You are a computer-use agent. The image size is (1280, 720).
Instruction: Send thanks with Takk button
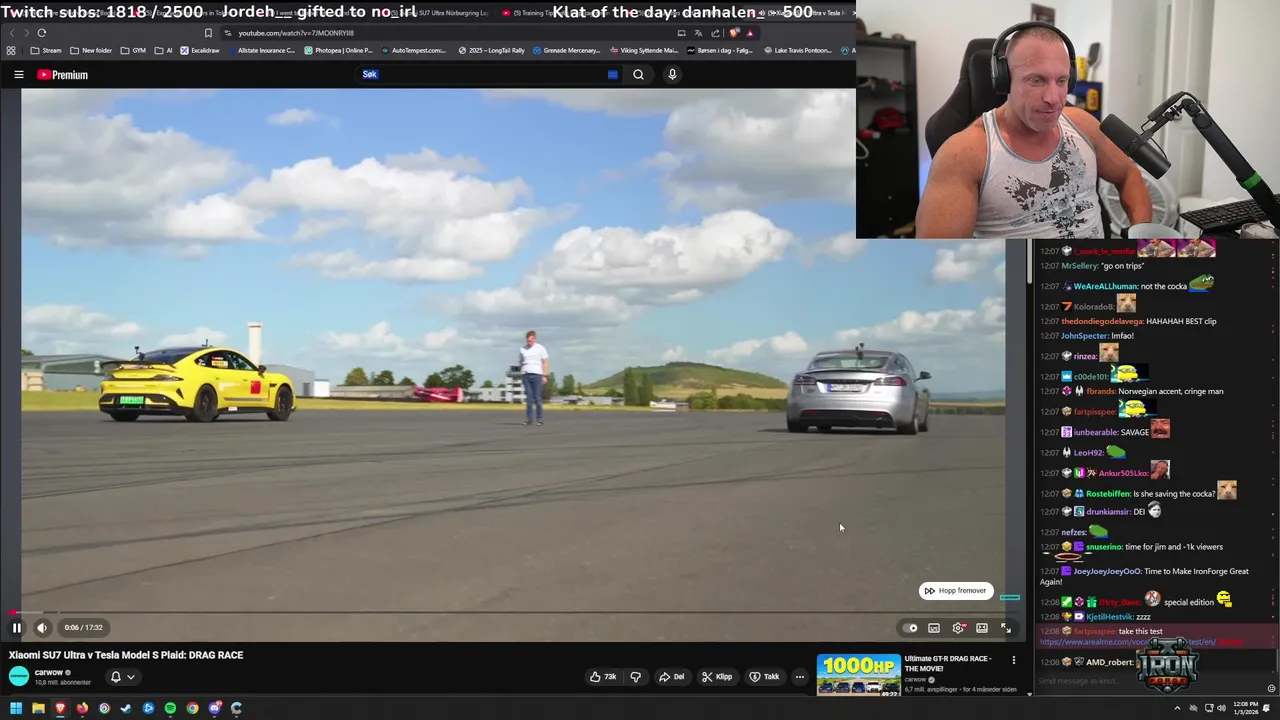pyautogui.click(x=764, y=677)
